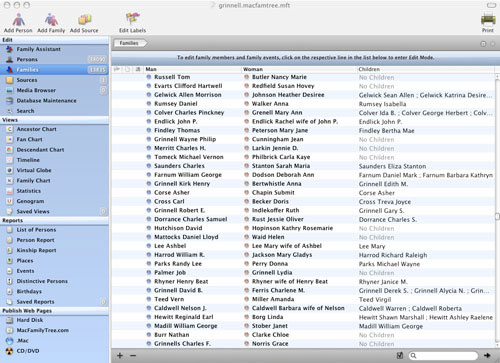This screenshot has height=363, width=500.
Task: Click Stanton Sarah Maria in Woman column
Action: [x=281, y=166]
